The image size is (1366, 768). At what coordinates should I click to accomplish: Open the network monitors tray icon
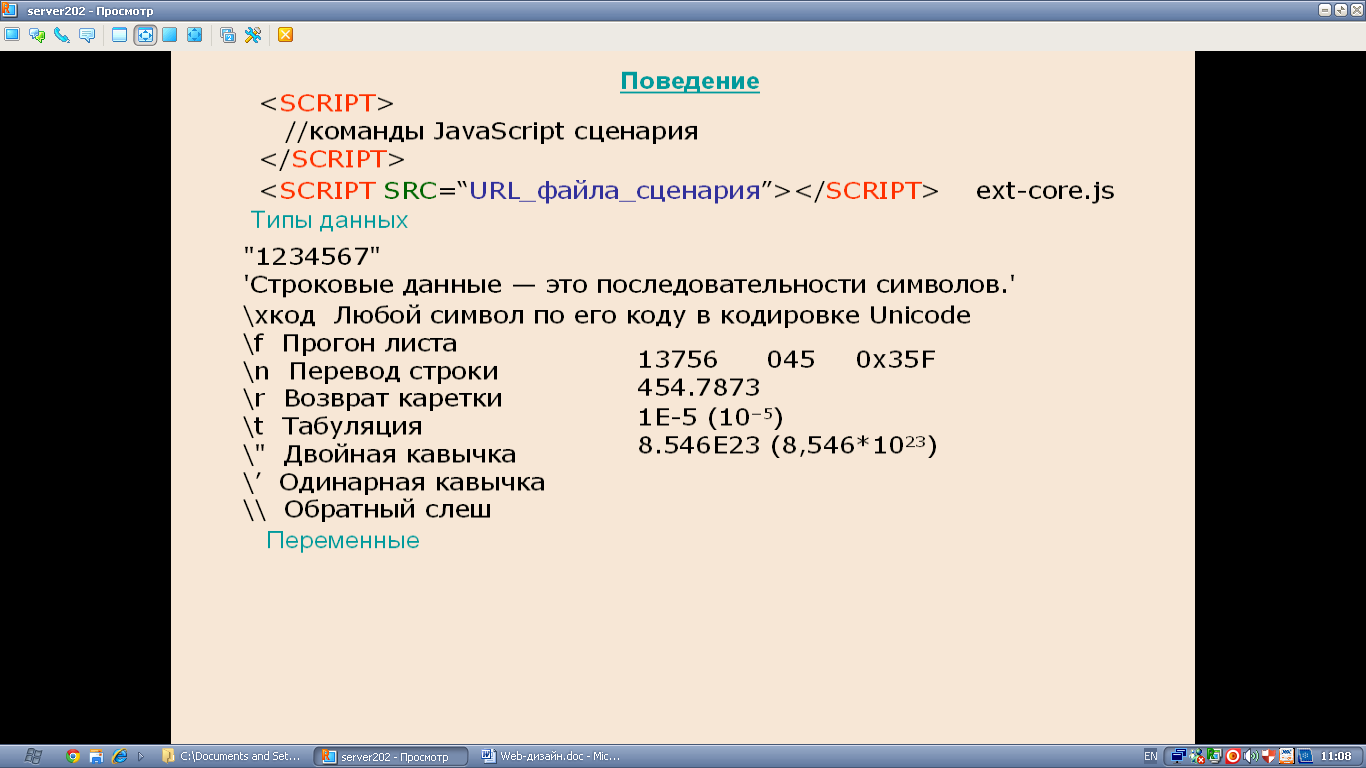[x=1179, y=756]
